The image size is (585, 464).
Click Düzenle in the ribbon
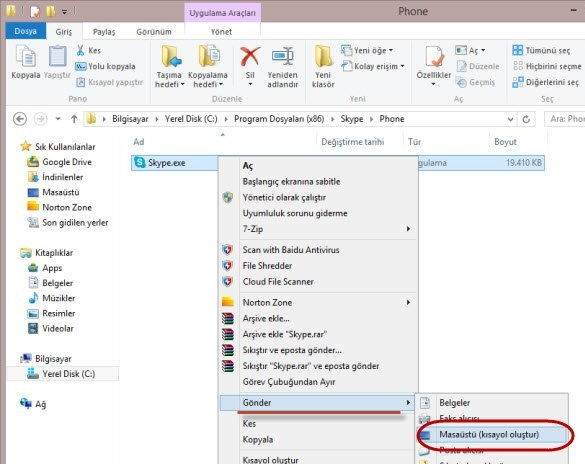click(x=478, y=66)
